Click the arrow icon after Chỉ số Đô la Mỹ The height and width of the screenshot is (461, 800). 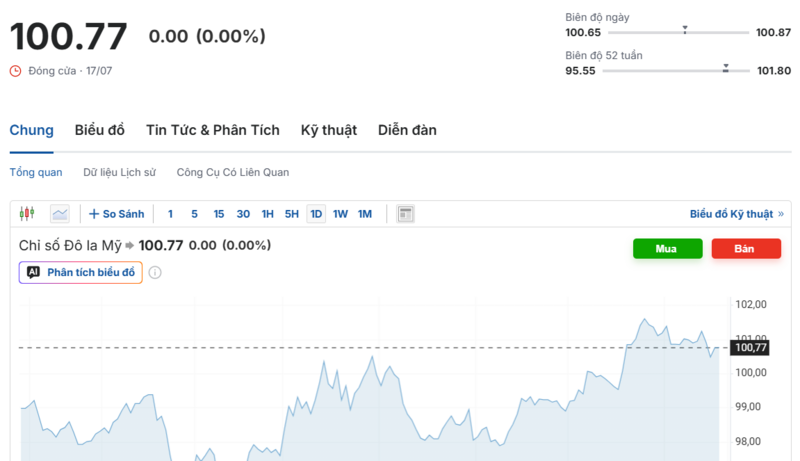pos(130,246)
